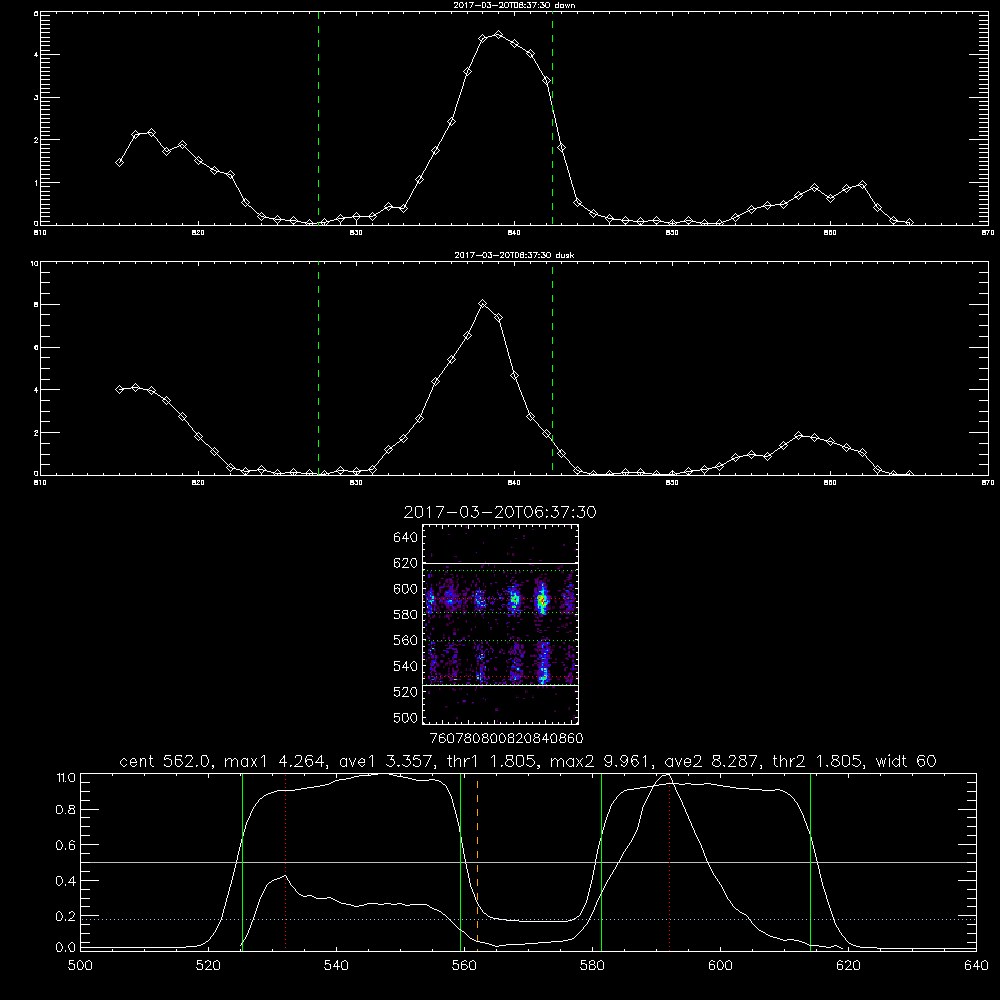1000x1000 pixels.
Task: Click the green vertical line near 614 in the bottom plot
Action: (x=811, y=862)
